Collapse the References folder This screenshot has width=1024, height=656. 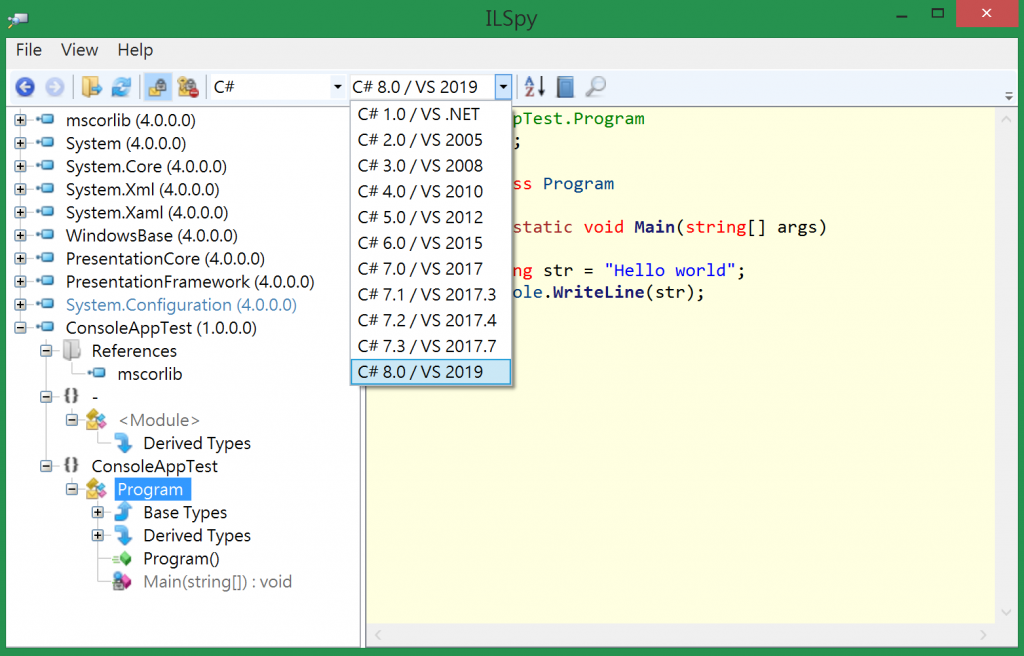(46, 351)
